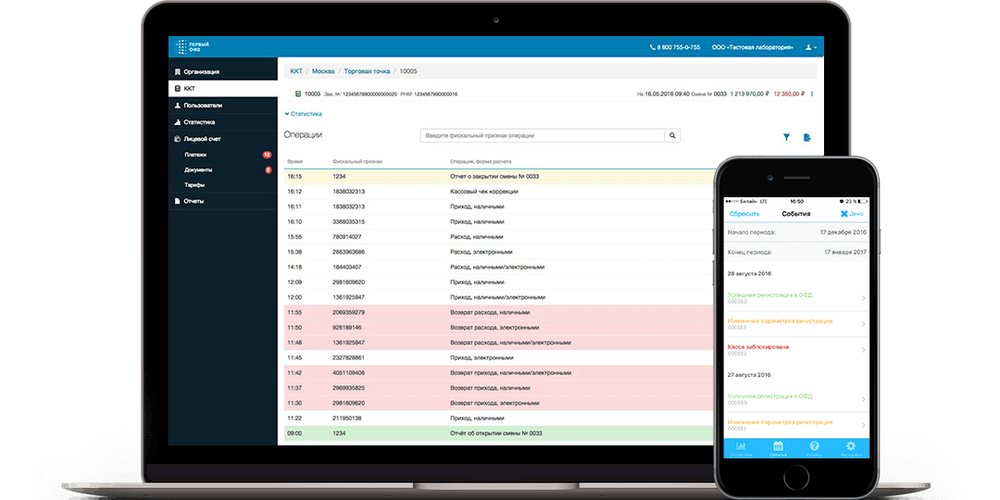Open the help question mark tab on the phone
Viewport: 1000px width, 500px height.
[x=814, y=448]
